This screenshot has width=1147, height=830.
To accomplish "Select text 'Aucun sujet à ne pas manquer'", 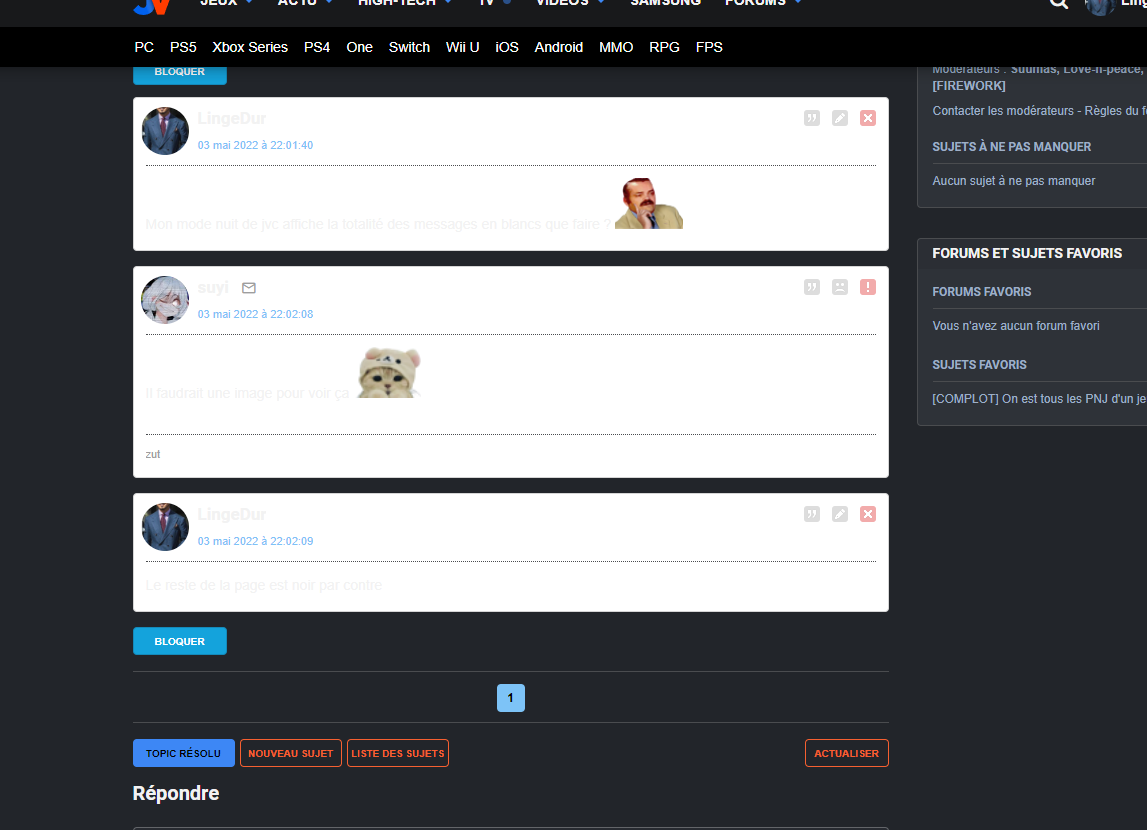I will [x=1014, y=181].
